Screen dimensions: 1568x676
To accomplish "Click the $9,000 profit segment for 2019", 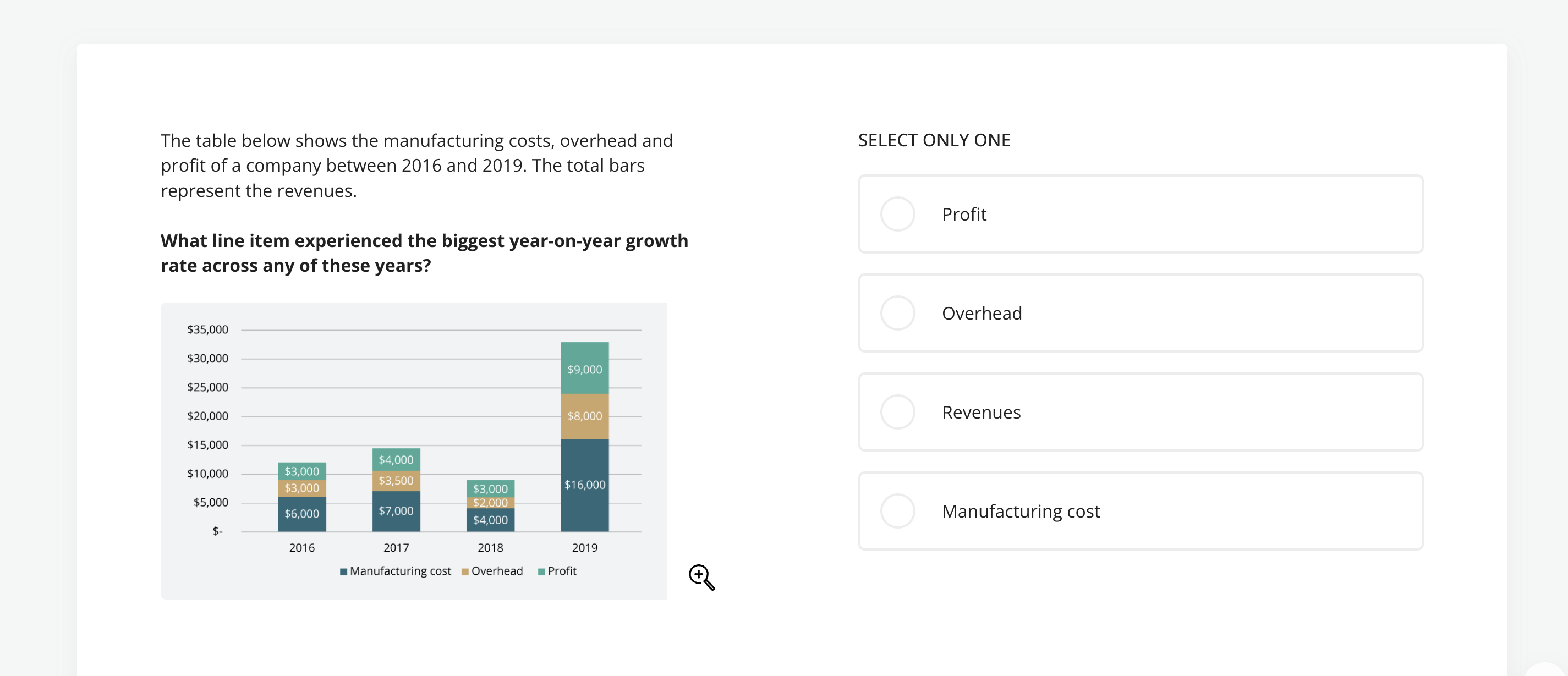I will point(584,369).
